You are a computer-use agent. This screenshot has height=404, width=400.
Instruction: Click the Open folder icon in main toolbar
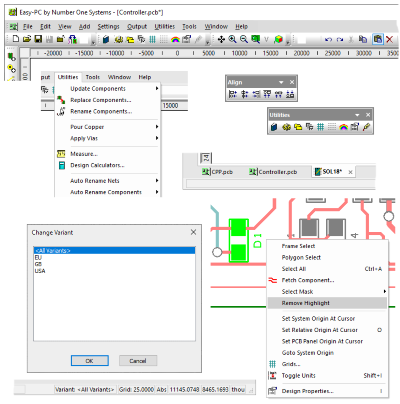point(27,39)
